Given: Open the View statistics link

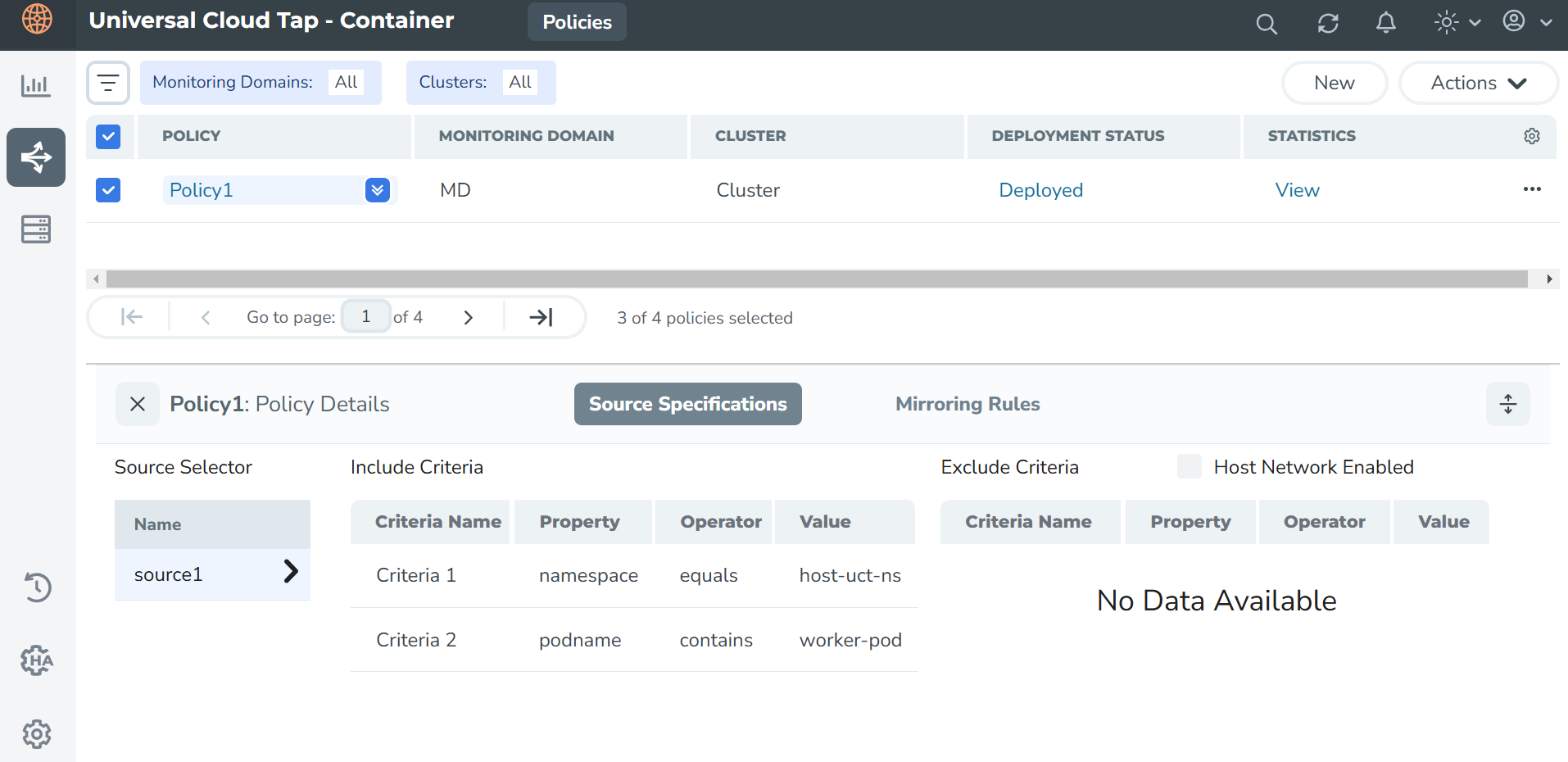Looking at the screenshot, I should (x=1297, y=190).
